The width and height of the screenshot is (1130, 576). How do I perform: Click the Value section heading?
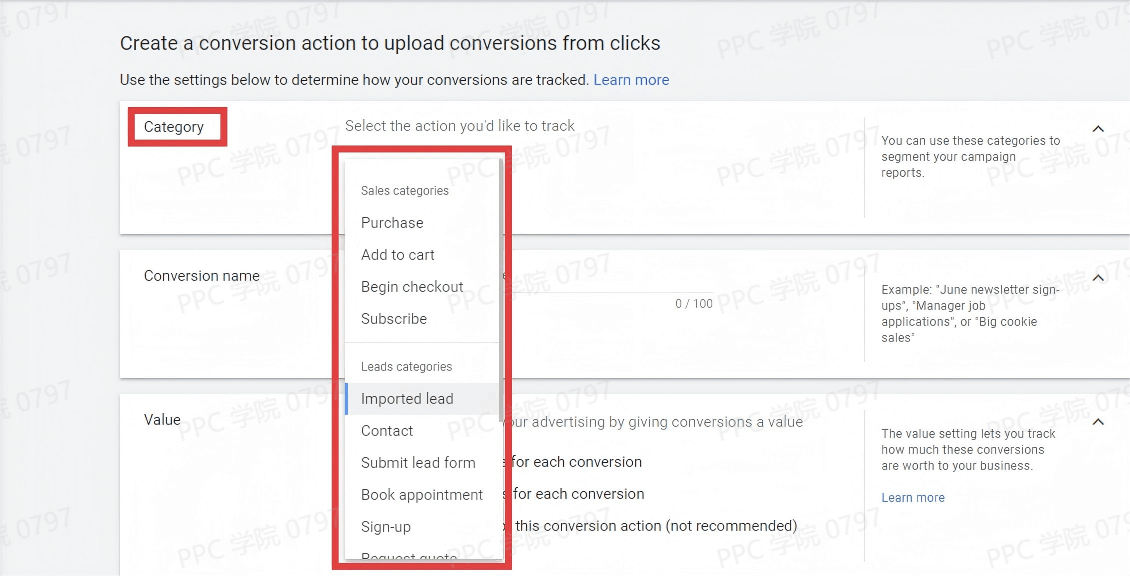(162, 420)
